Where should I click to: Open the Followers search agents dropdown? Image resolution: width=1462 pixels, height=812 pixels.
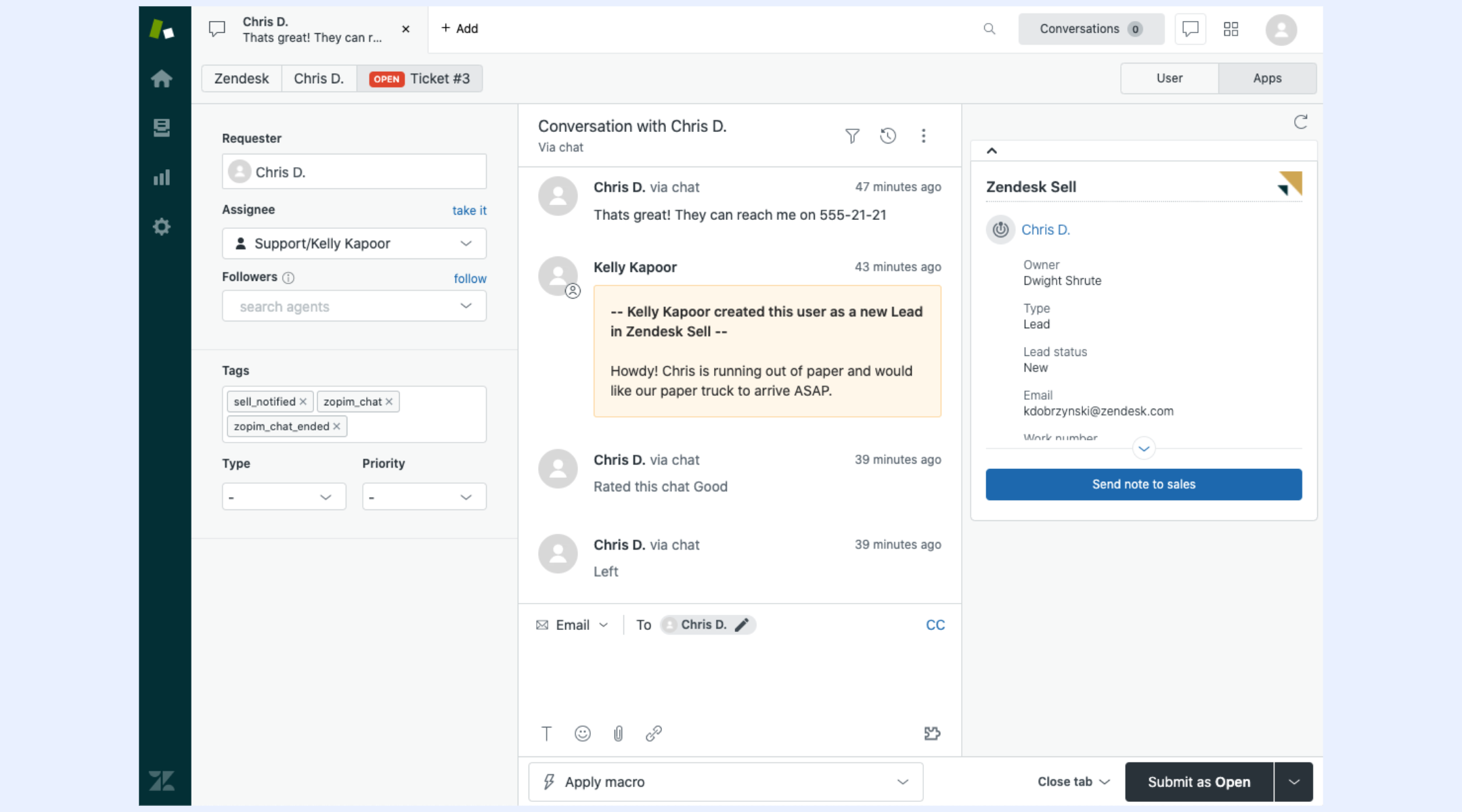click(354, 307)
